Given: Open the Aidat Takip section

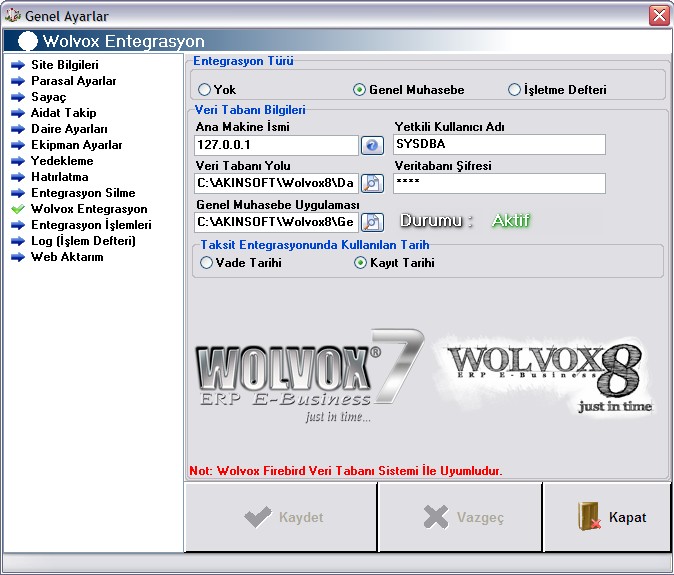Looking at the screenshot, I should point(64,113).
